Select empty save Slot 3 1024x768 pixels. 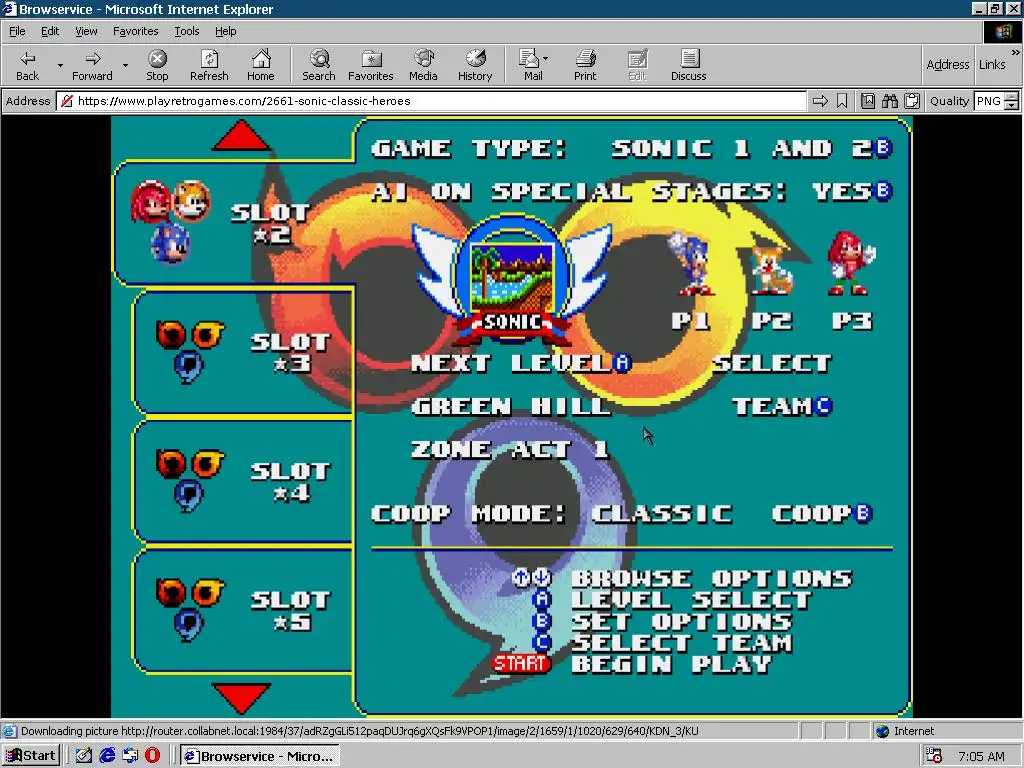pyautogui.click(x=243, y=351)
